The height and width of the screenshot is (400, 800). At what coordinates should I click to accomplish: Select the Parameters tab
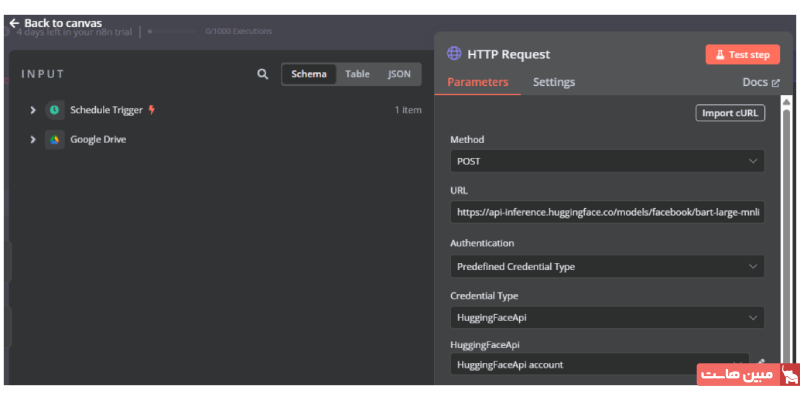[x=477, y=82]
